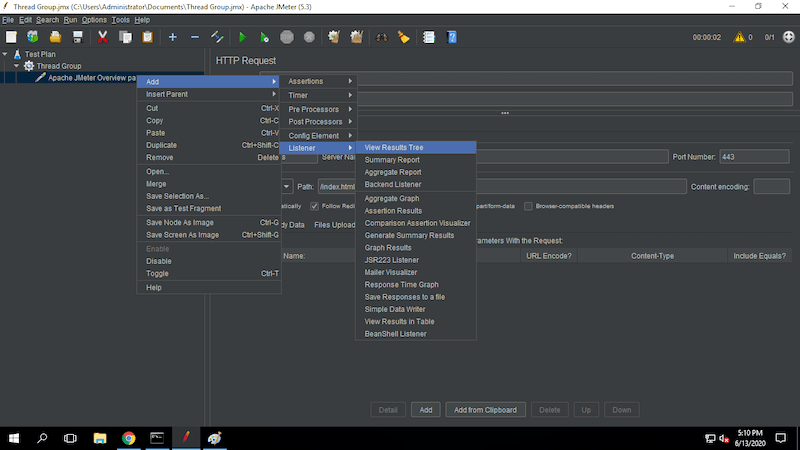Select View Results in Table listener
Image resolution: width=800 pixels, height=450 pixels.
click(x=416, y=321)
